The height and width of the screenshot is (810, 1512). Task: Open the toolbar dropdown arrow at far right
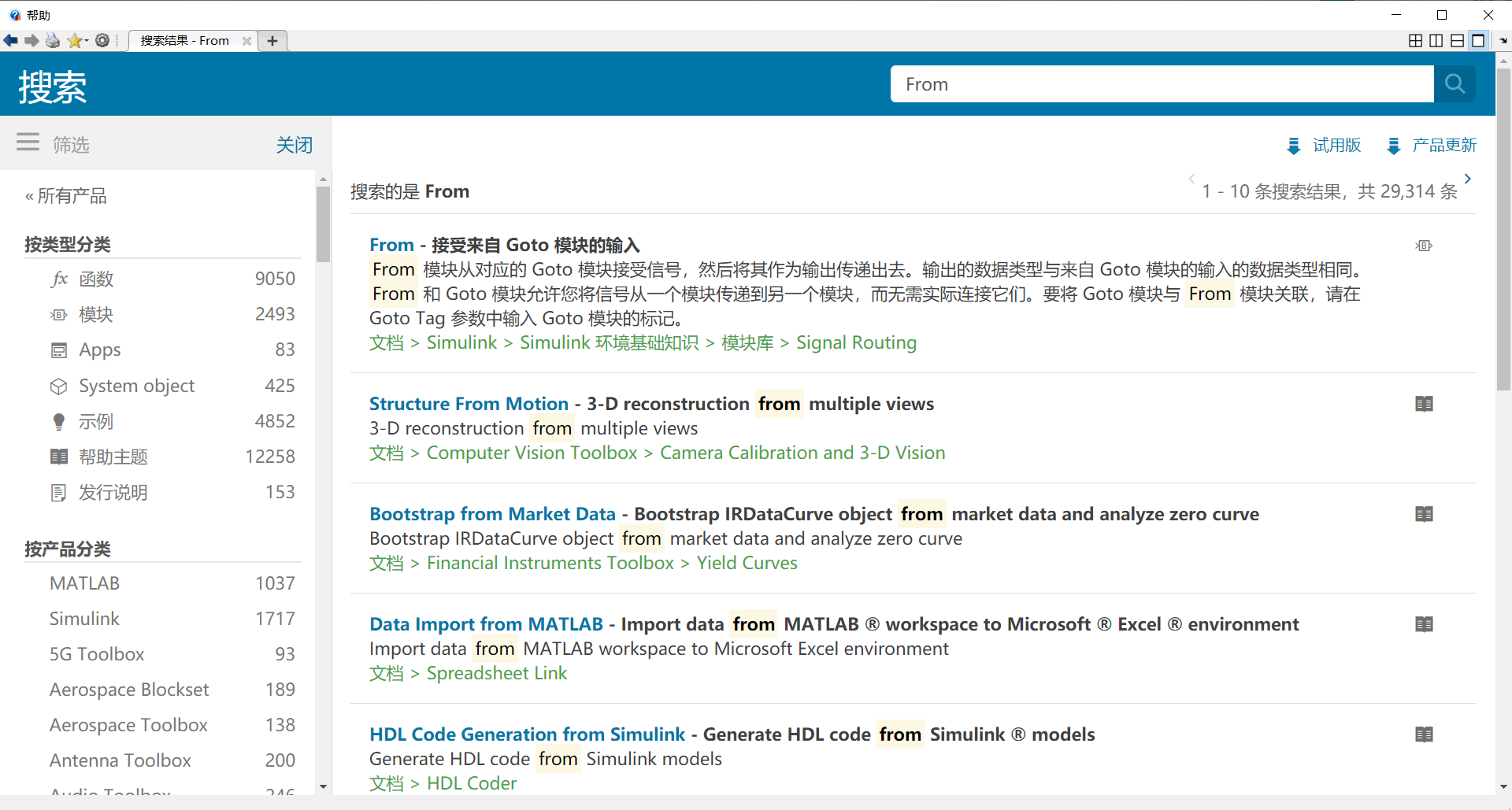pyautogui.click(x=1503, y=41)
